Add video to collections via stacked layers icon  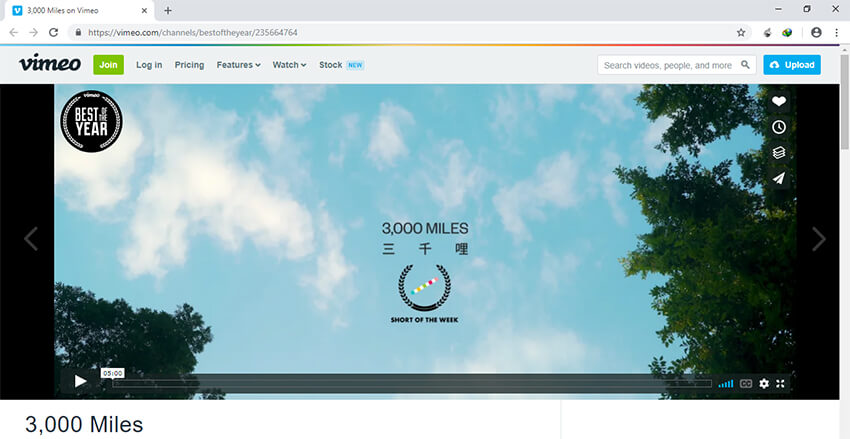coord(779,153)
